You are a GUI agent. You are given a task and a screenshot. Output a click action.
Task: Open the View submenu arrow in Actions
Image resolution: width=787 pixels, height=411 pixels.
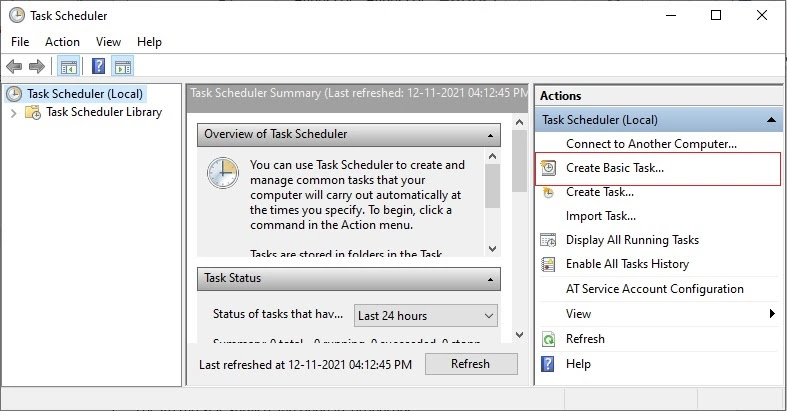772,314
